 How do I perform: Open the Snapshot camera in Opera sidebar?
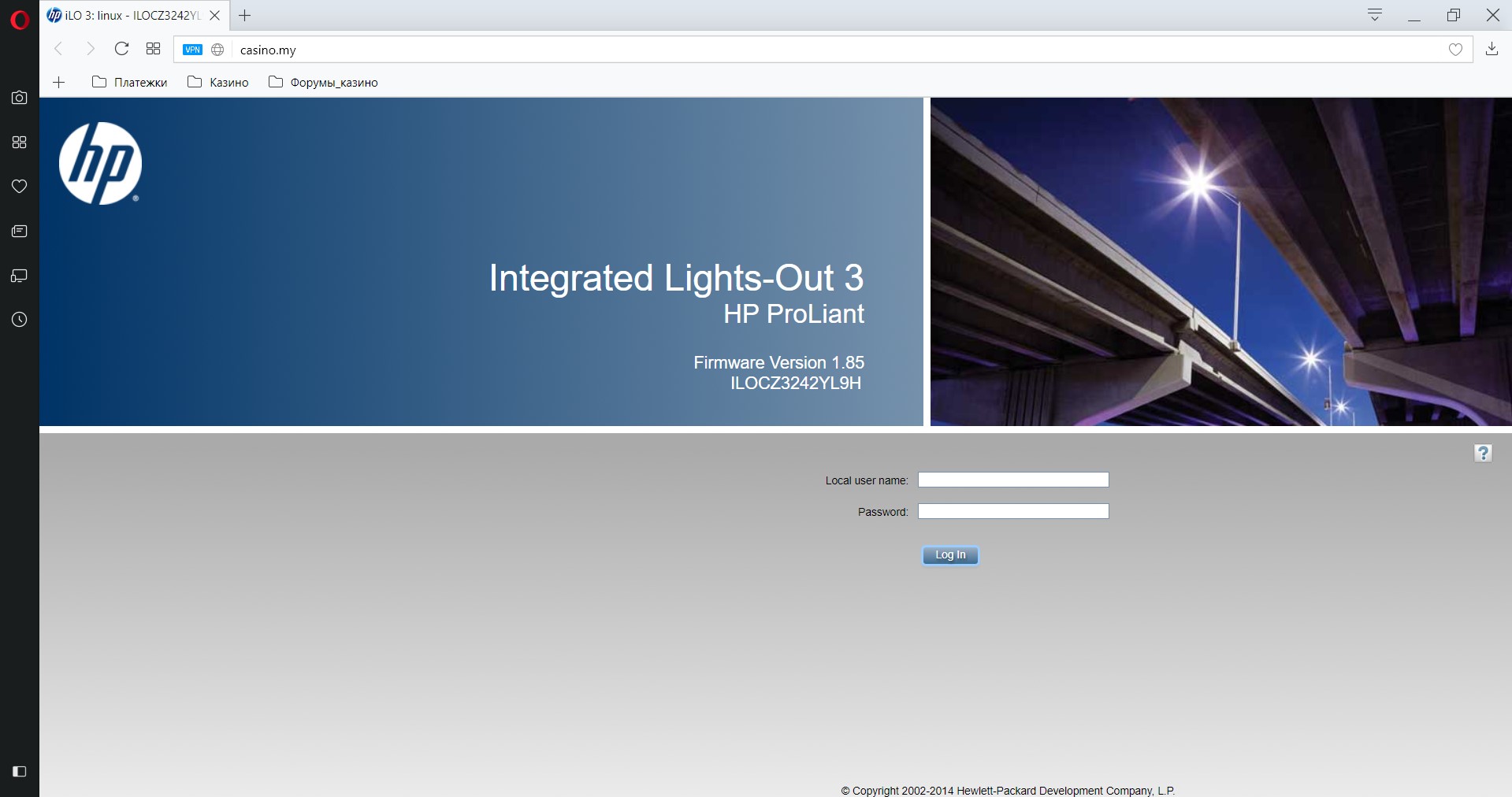click(20, 98)
